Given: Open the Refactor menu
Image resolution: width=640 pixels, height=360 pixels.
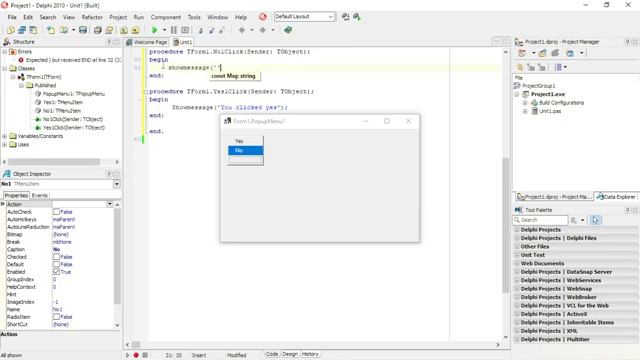Looking at the screenshot, I should [x=92, y=17].
